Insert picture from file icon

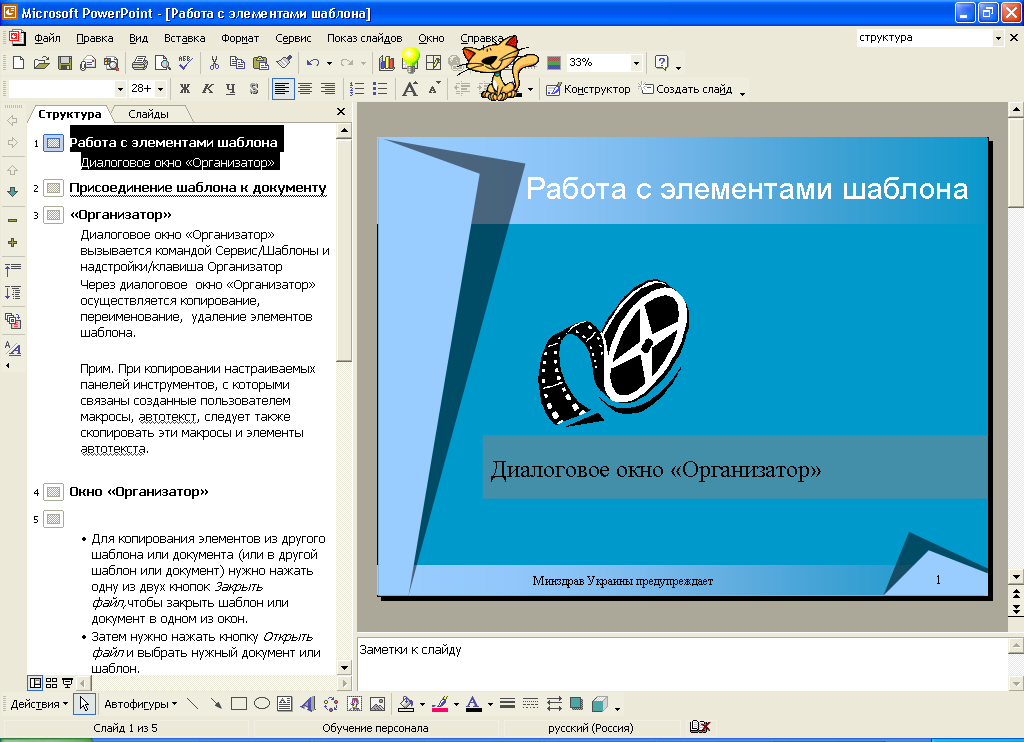[377, 703]
